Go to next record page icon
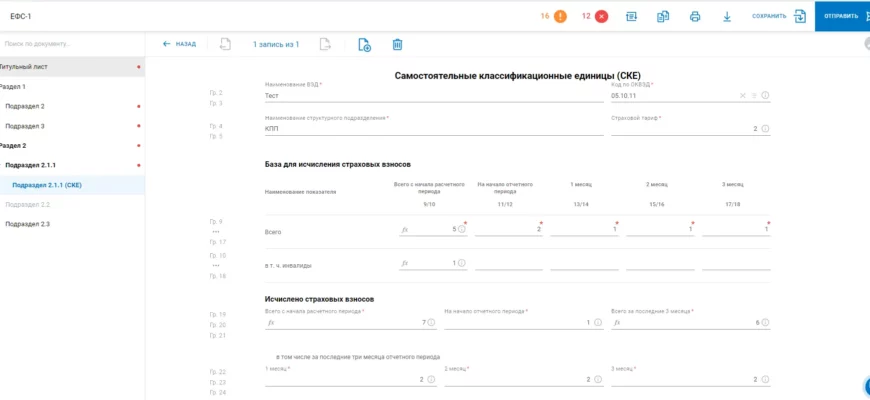Image resolution: width=870 pixels, height=400 pixels. point(325,44)
